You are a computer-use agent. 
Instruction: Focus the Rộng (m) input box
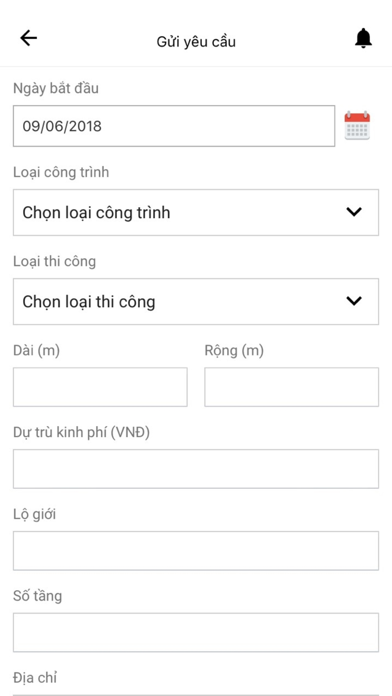(x=292, y=387)
